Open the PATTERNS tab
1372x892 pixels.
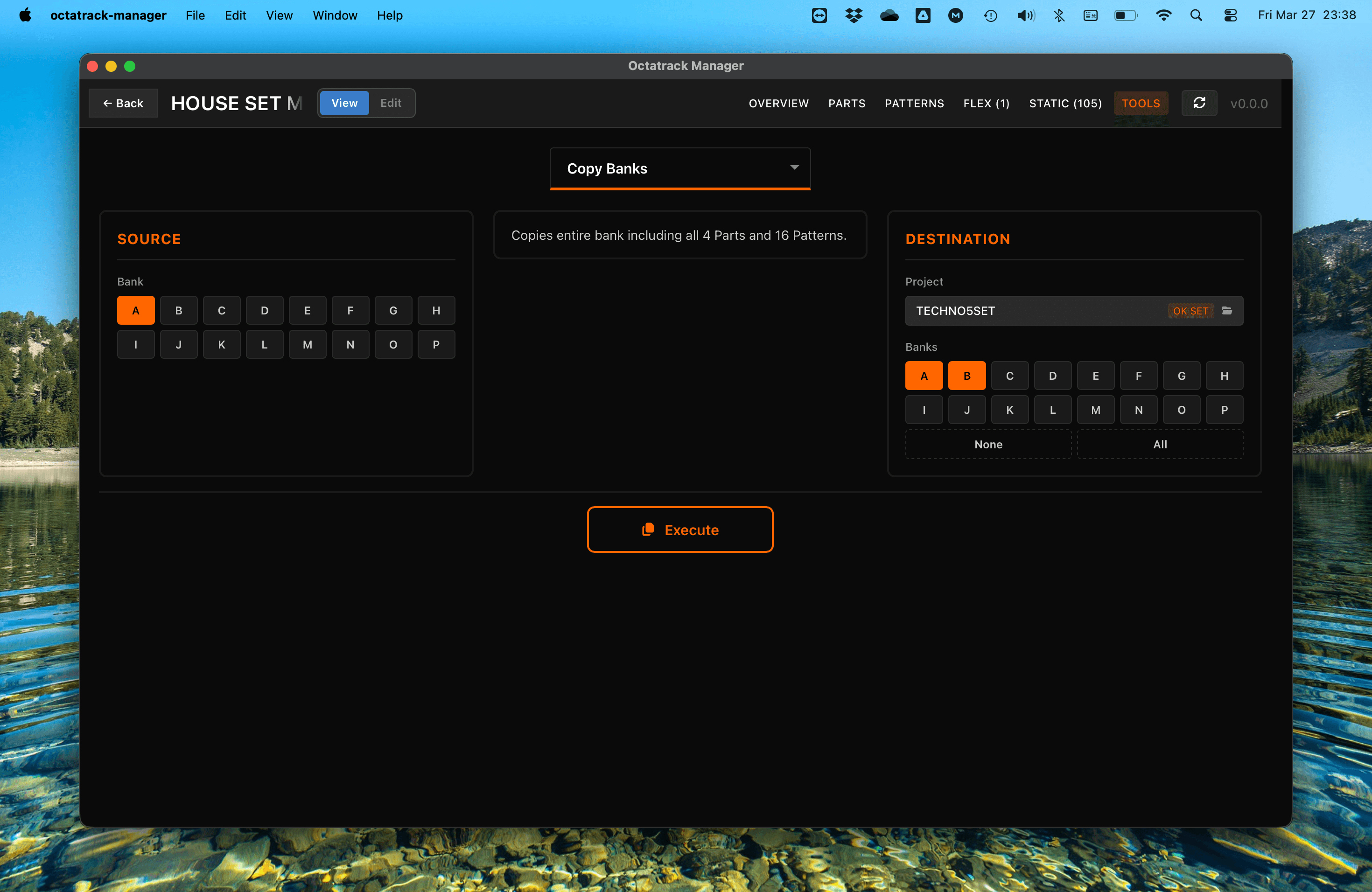click(914, 103)
